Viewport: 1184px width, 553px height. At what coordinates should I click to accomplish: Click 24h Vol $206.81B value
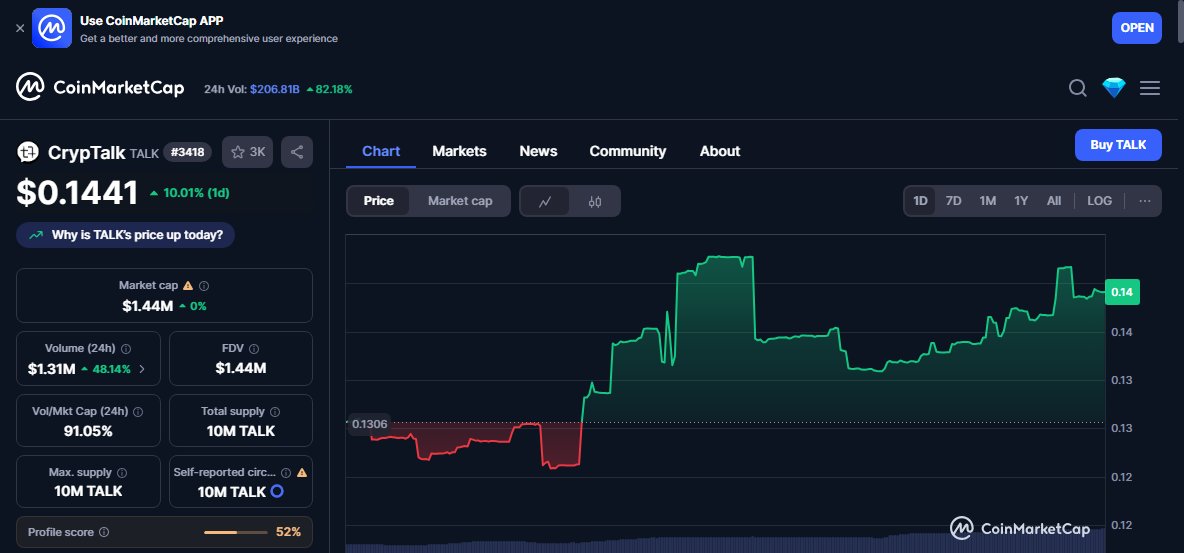(275, 89)
